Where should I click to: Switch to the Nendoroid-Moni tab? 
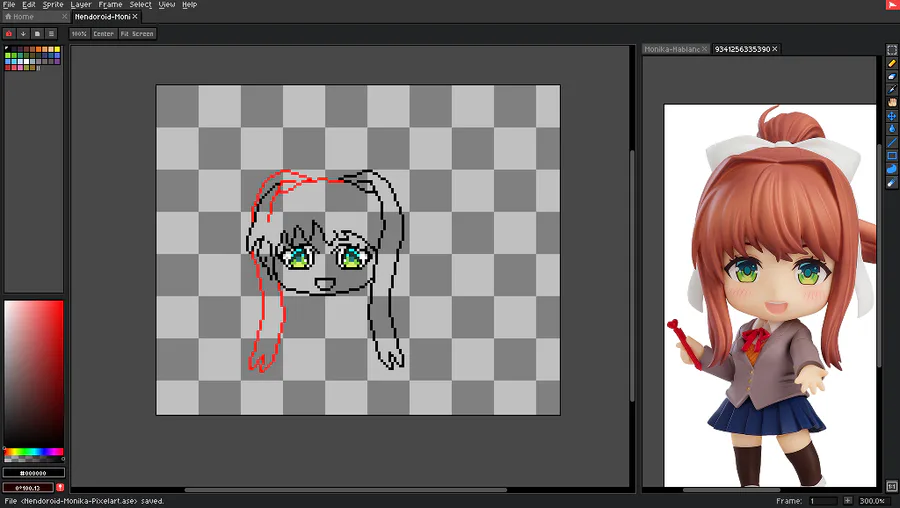pyautogui.click(x=106, y=17)
